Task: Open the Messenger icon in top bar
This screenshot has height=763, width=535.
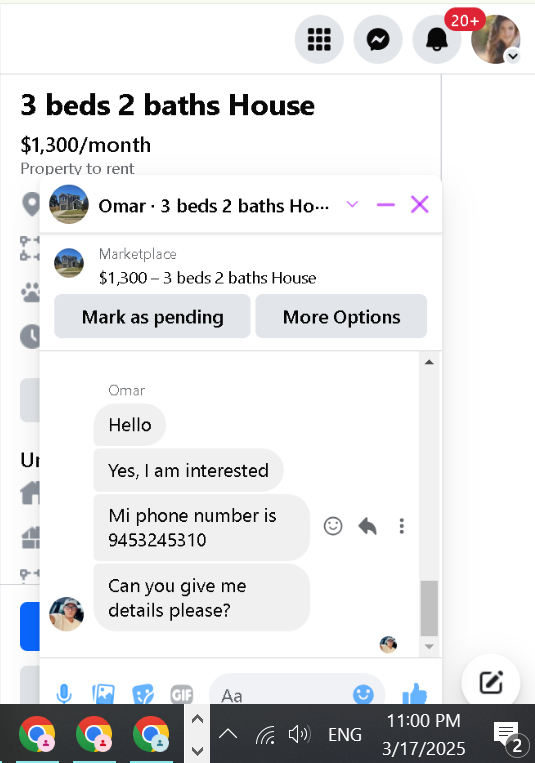Action: (x=378, y=39)
